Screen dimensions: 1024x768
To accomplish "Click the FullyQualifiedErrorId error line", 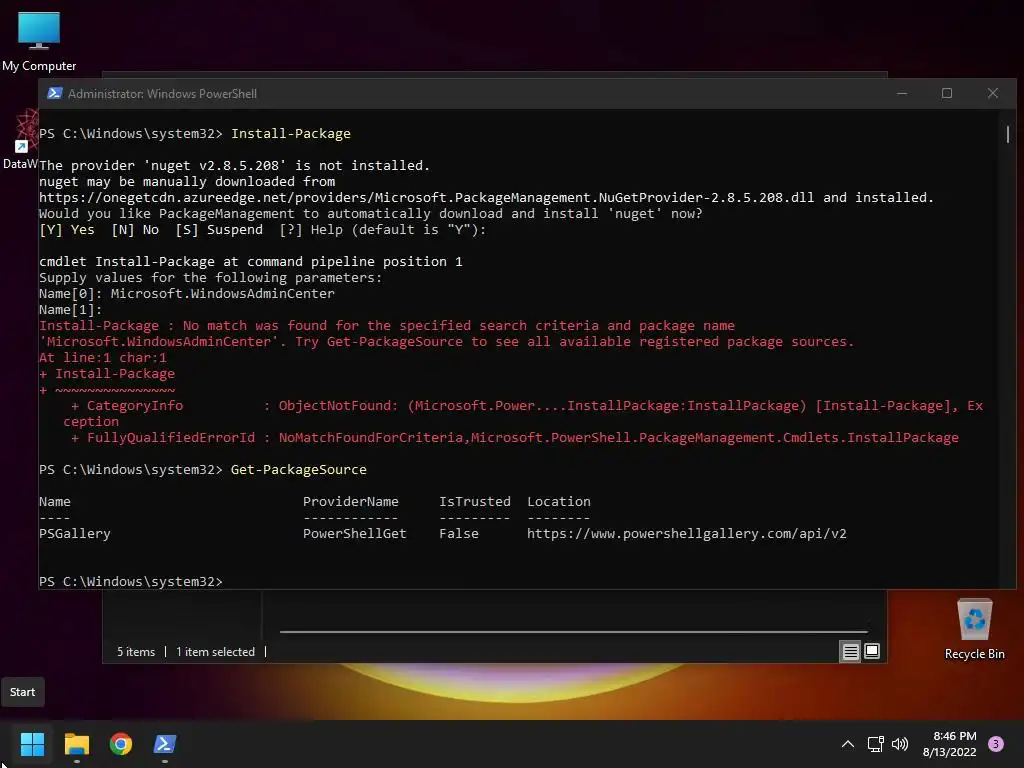I will [515, 438].
